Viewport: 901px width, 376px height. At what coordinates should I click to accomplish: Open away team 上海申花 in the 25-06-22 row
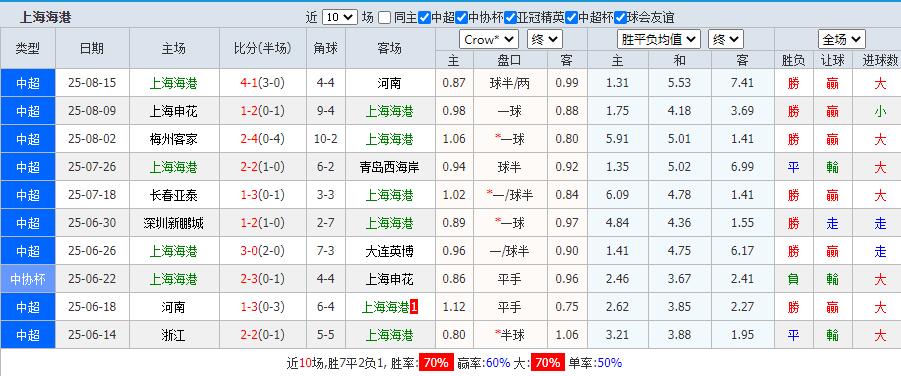(x=389, y=279)
